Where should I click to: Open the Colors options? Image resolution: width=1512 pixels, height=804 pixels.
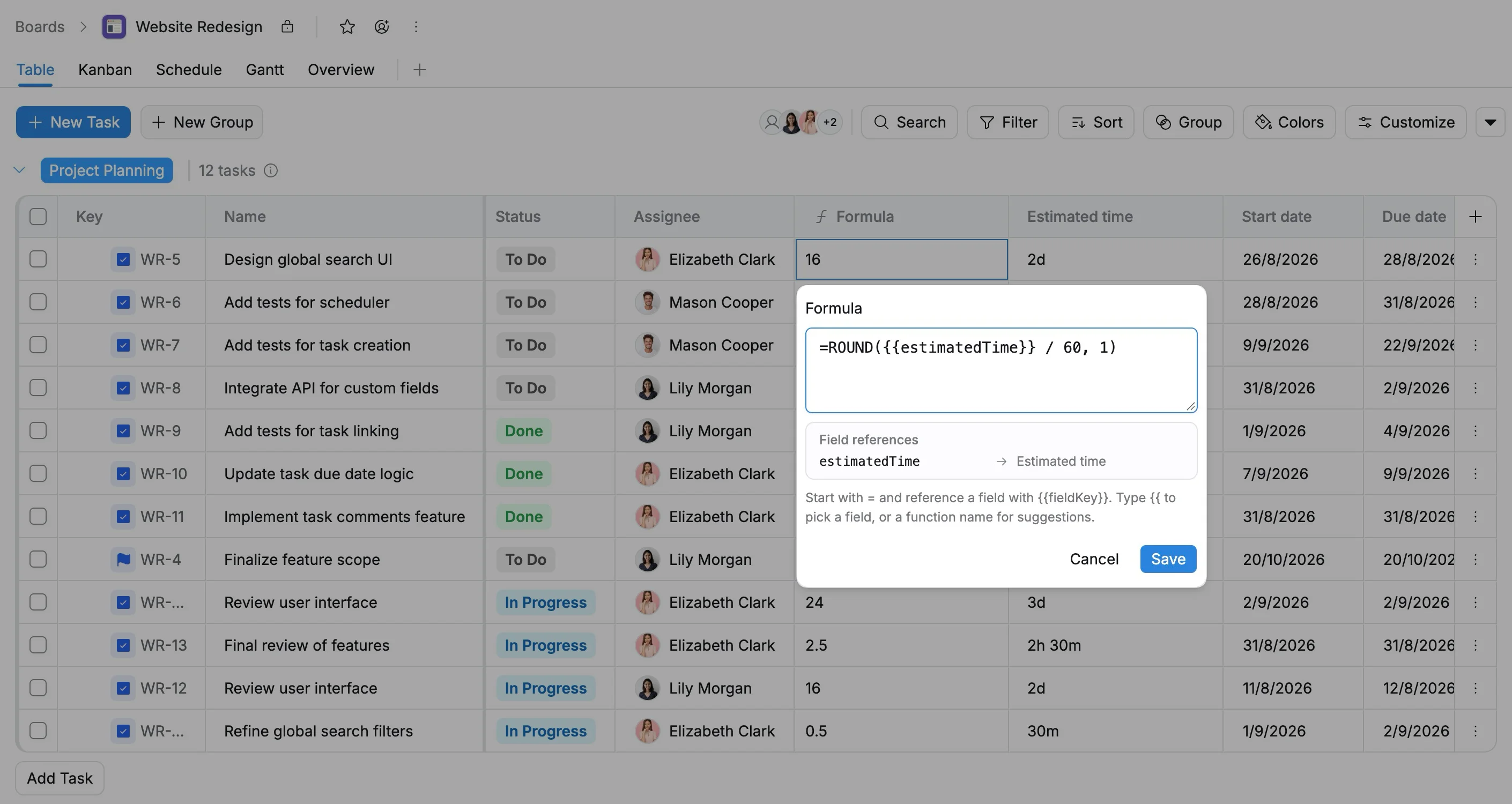tap(1289, 122)
